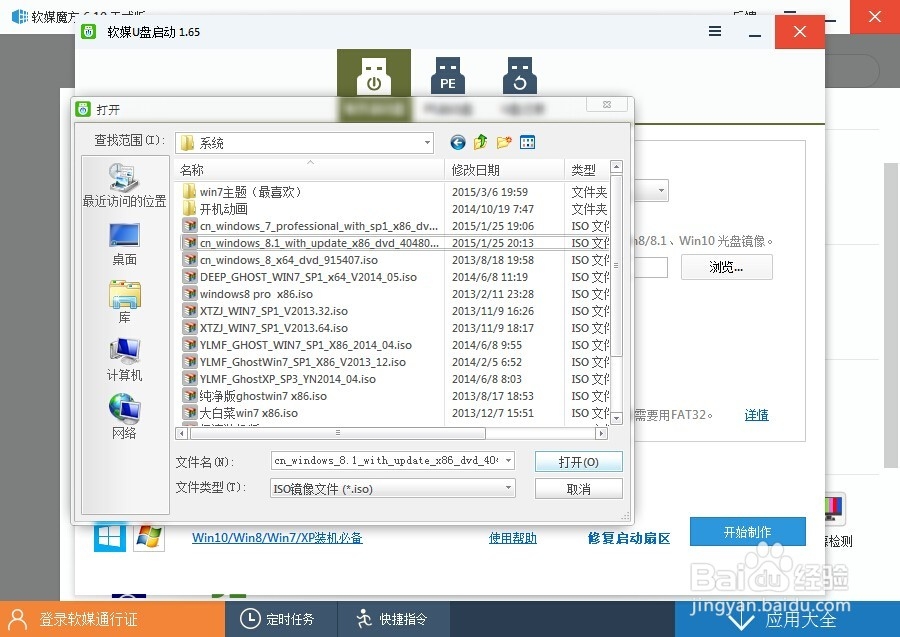Select folder win7主题（最喜欢）
Viewport: 900px width, 637px height.
click(250, 192)
